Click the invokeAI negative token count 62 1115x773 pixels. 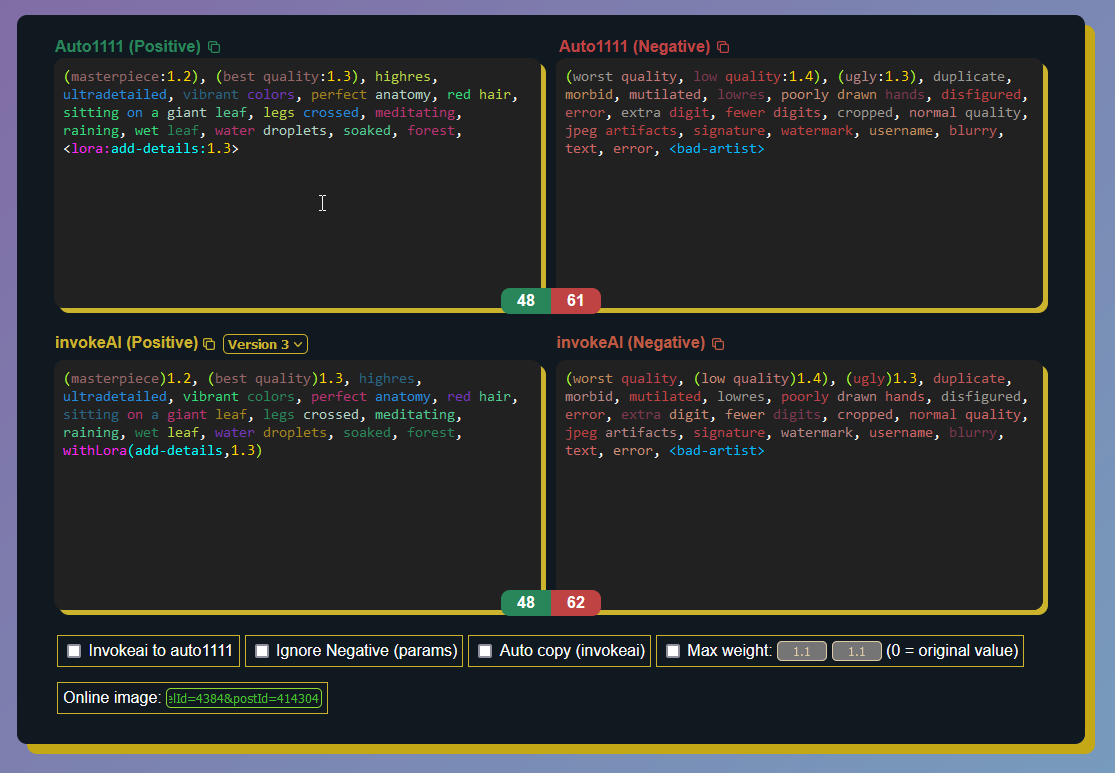coord(576,603)
